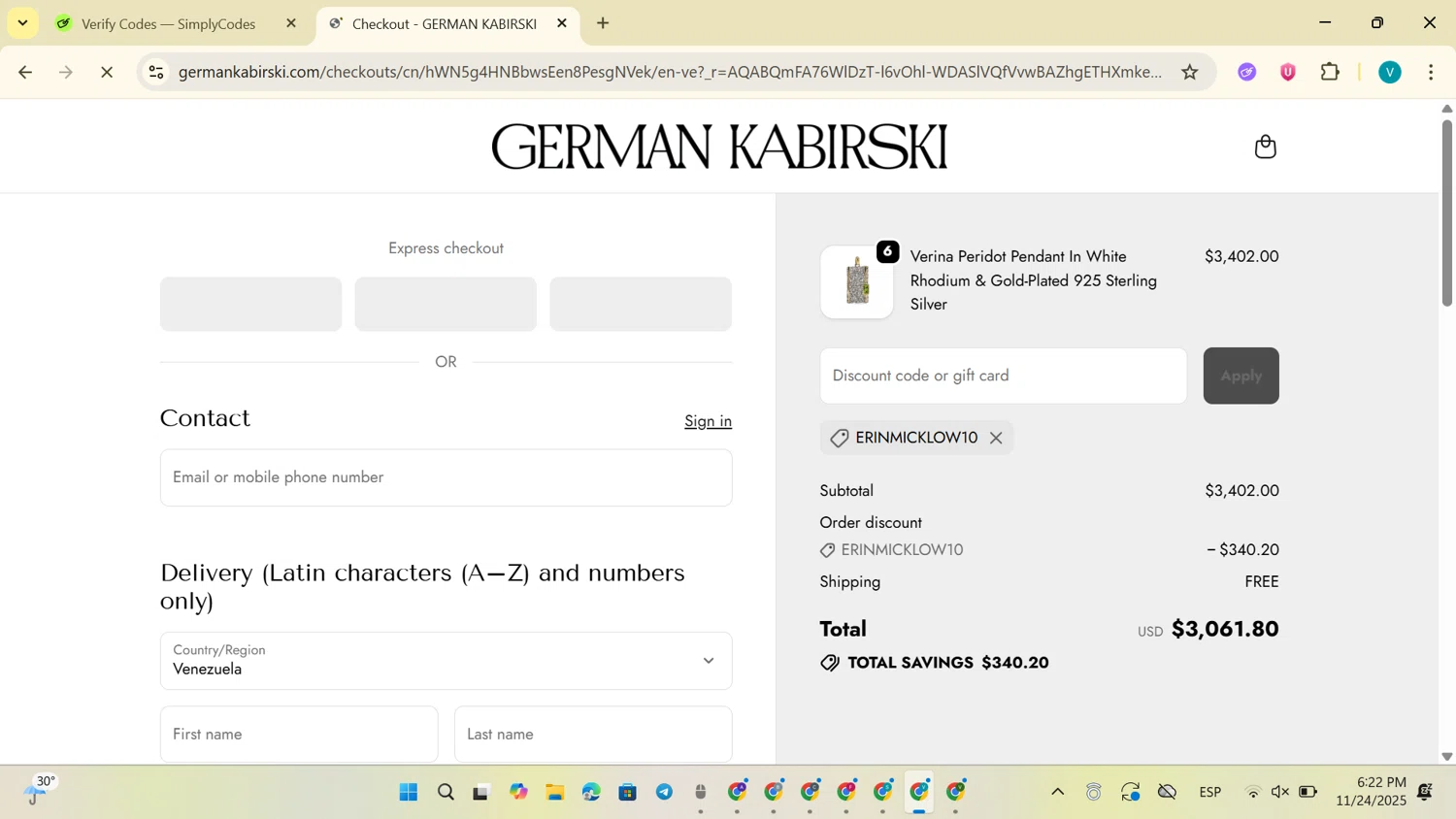Open Task View on the taskbar
The image size is (1456, 819).
pyautogui.click(x=481, y=793)
